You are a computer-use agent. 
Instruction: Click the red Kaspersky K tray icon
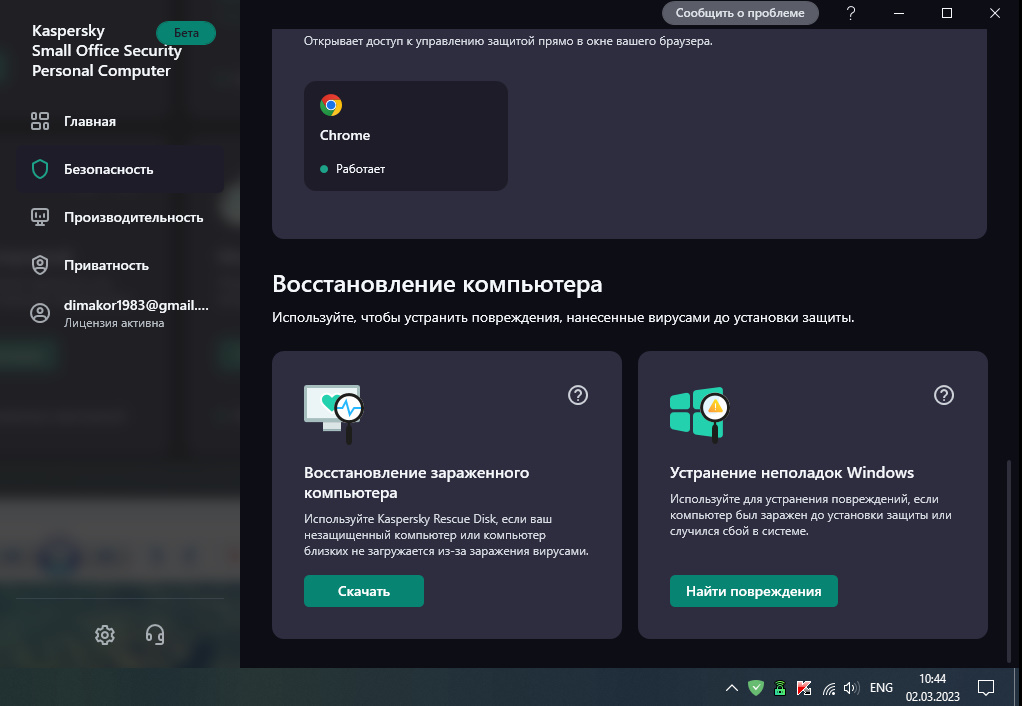pyautogui.click(x=804, y=688)
